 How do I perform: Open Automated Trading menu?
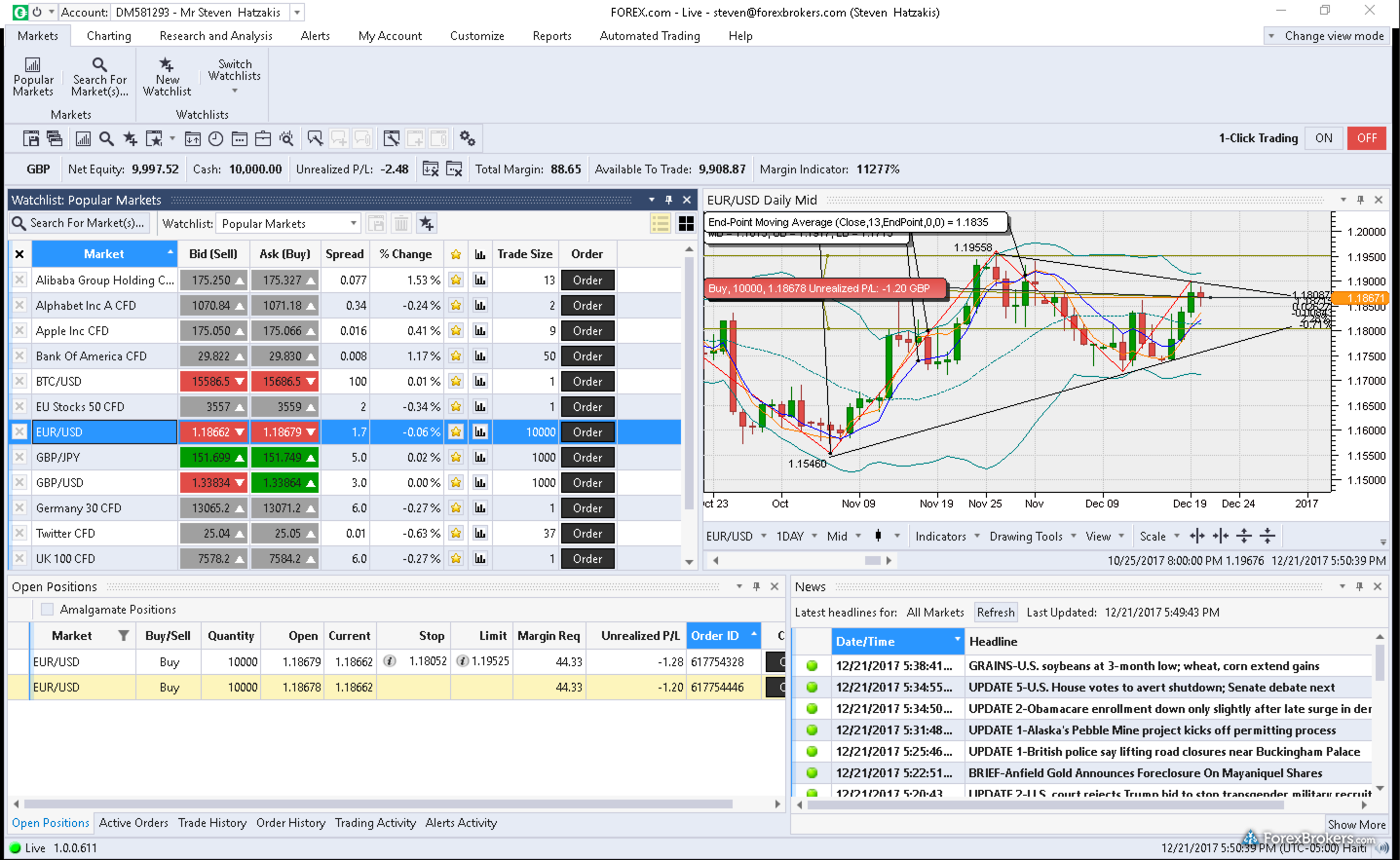pos(650,36)
